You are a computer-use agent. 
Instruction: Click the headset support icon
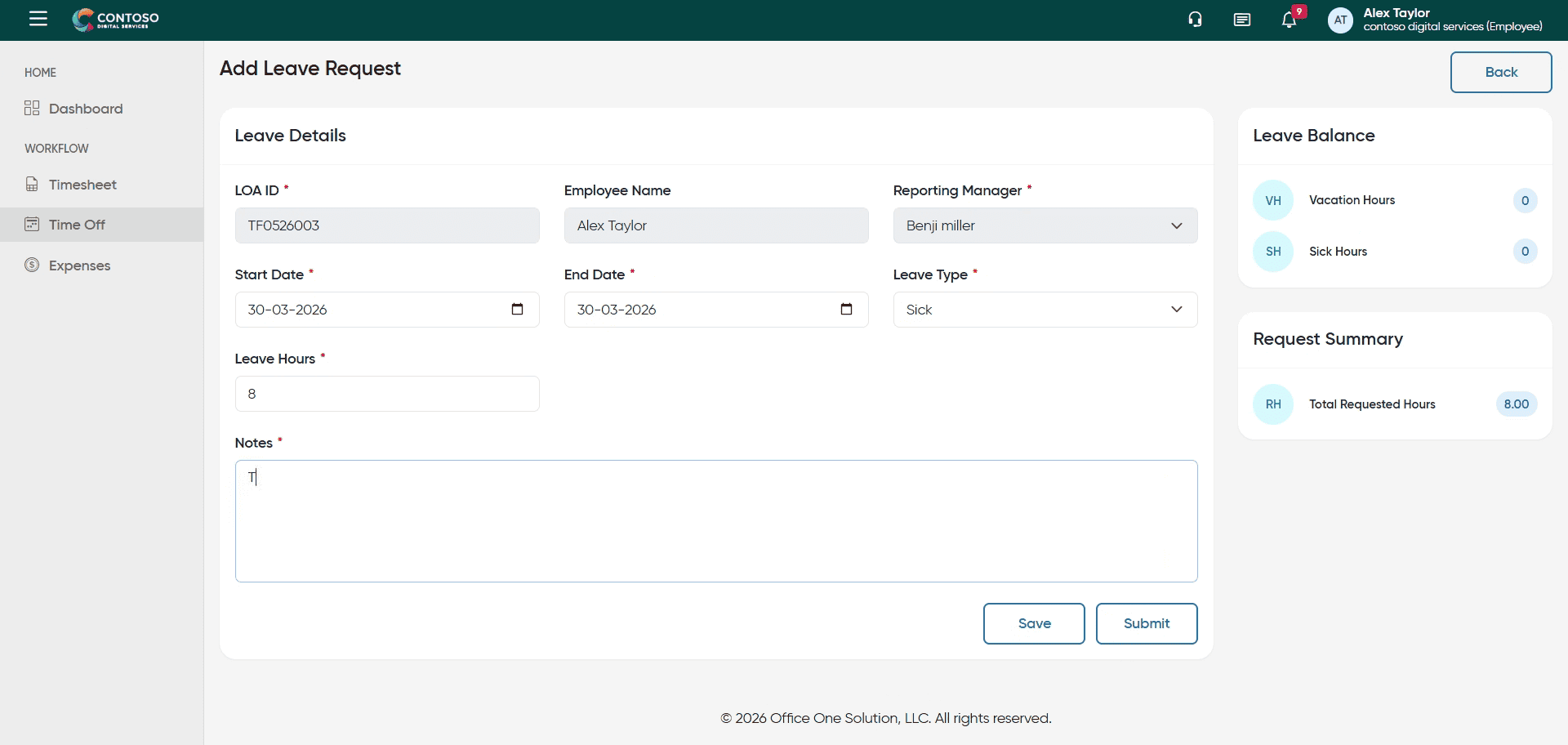[1195, 20]
